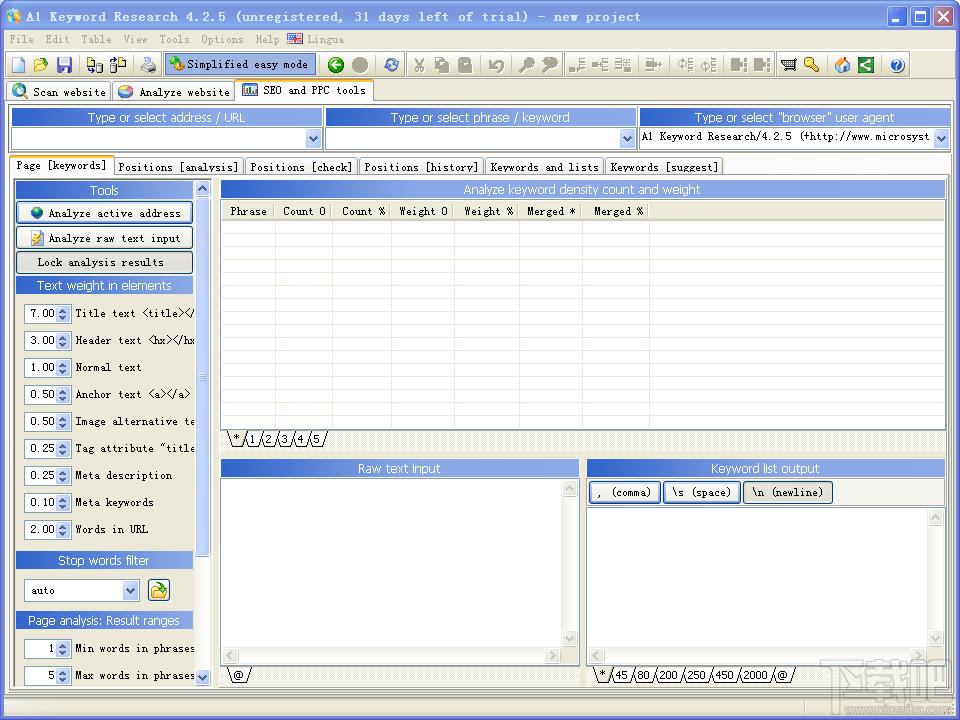Screen dimensions: 960x720
Task: Load stop words file with the folder icon
Action: (159, 590)
